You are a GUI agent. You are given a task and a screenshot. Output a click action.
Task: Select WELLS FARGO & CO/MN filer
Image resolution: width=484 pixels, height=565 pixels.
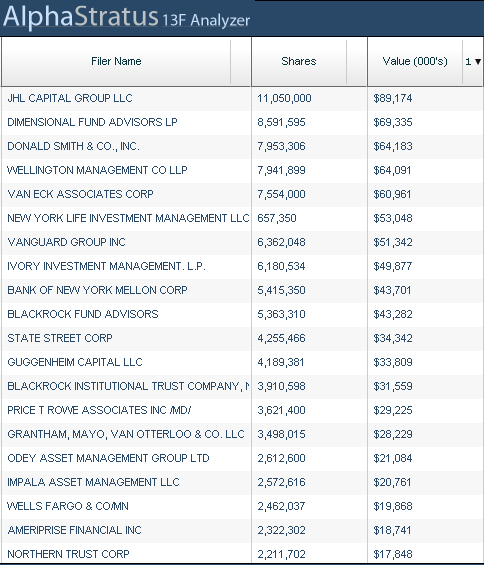point(68,506)
